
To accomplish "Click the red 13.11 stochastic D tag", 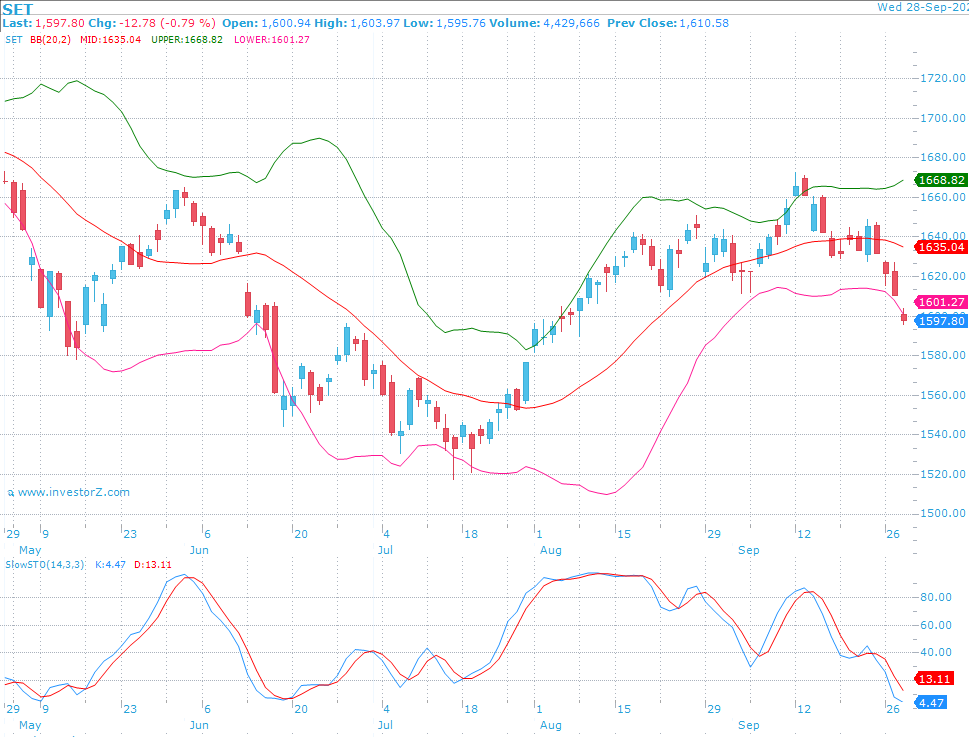I will pos(934,679).
